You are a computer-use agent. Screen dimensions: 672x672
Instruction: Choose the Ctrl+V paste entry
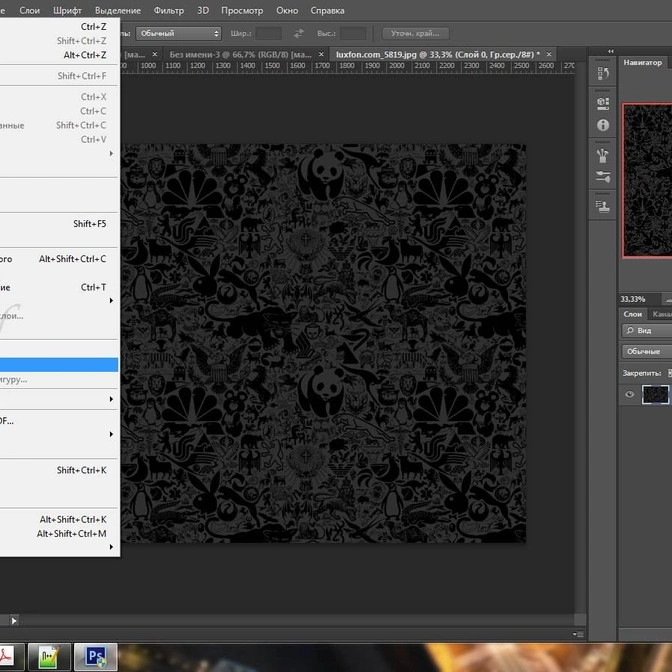59,139
